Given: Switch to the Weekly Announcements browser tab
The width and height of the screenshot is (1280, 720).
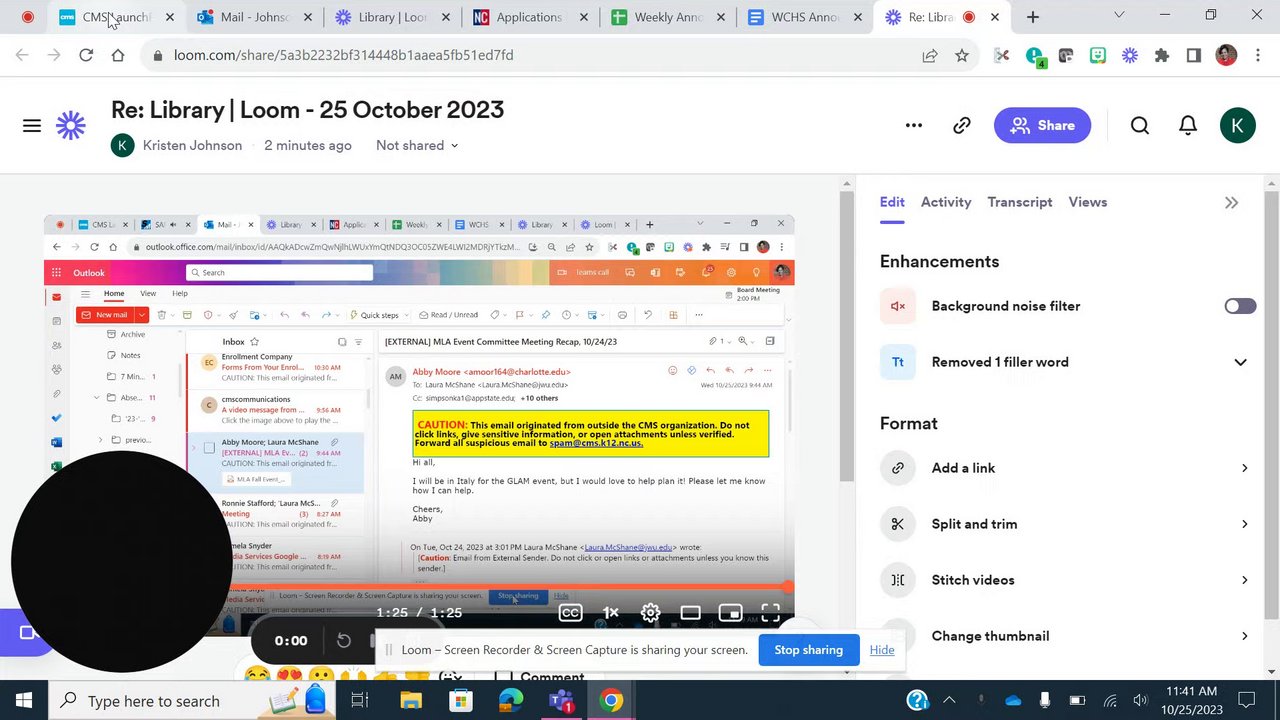Looking at the screenshot, I should (667, 17).
